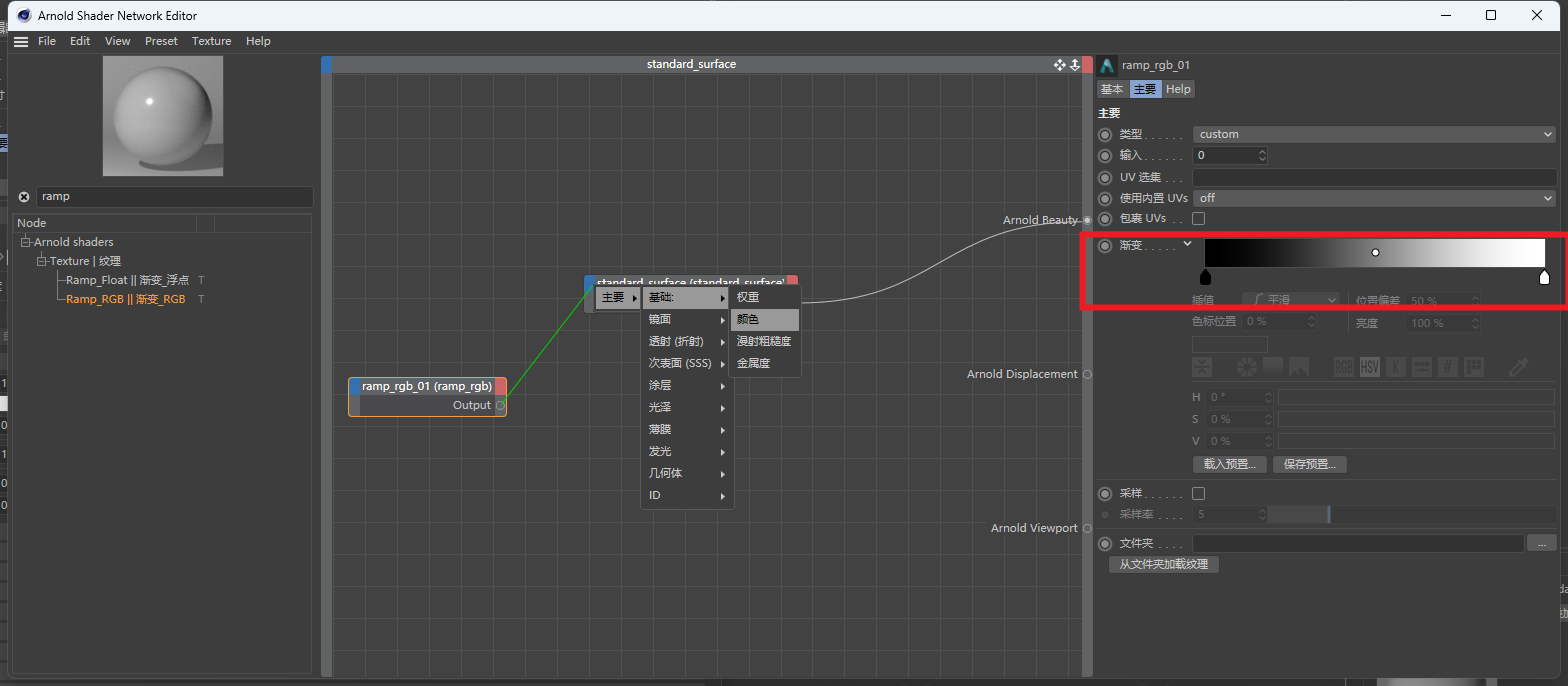Open the hamburger menu icon
The image size is (1568, 686).
21,41
